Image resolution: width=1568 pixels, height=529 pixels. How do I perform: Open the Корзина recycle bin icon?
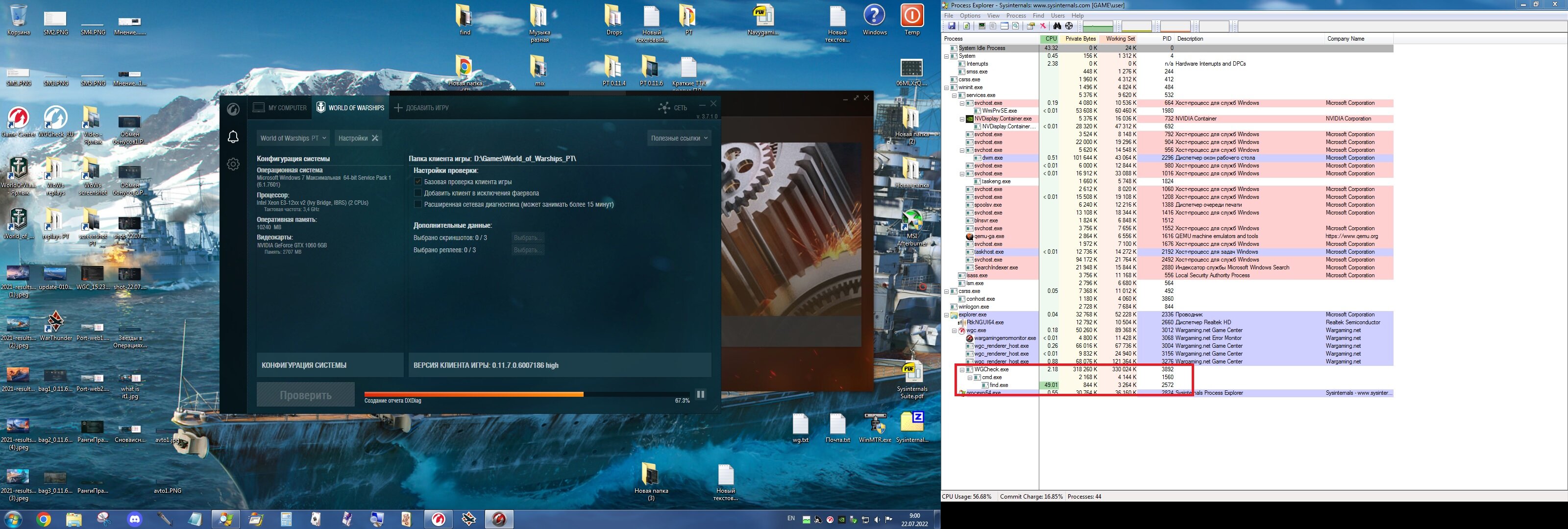[x=18, y=20]
